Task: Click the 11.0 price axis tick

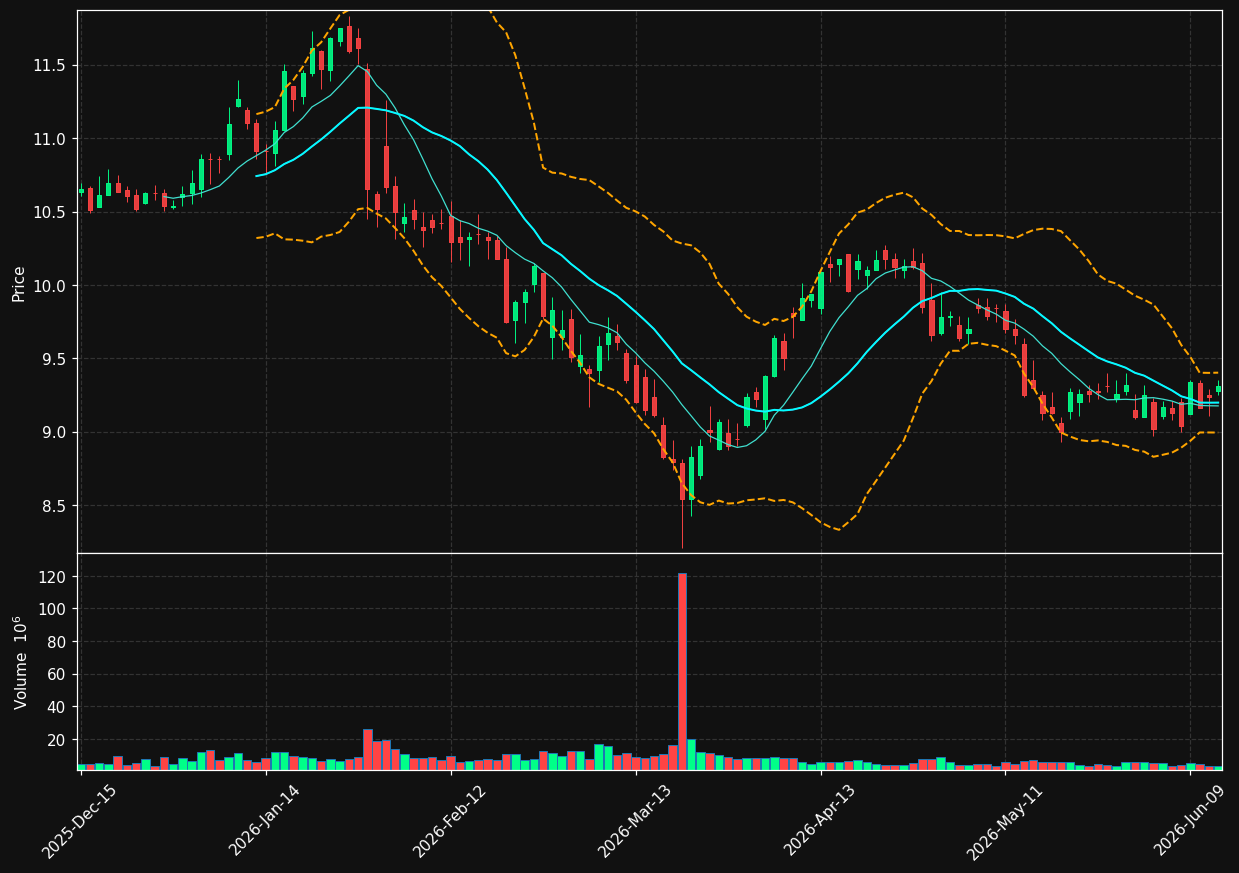Action: point(50,139)
